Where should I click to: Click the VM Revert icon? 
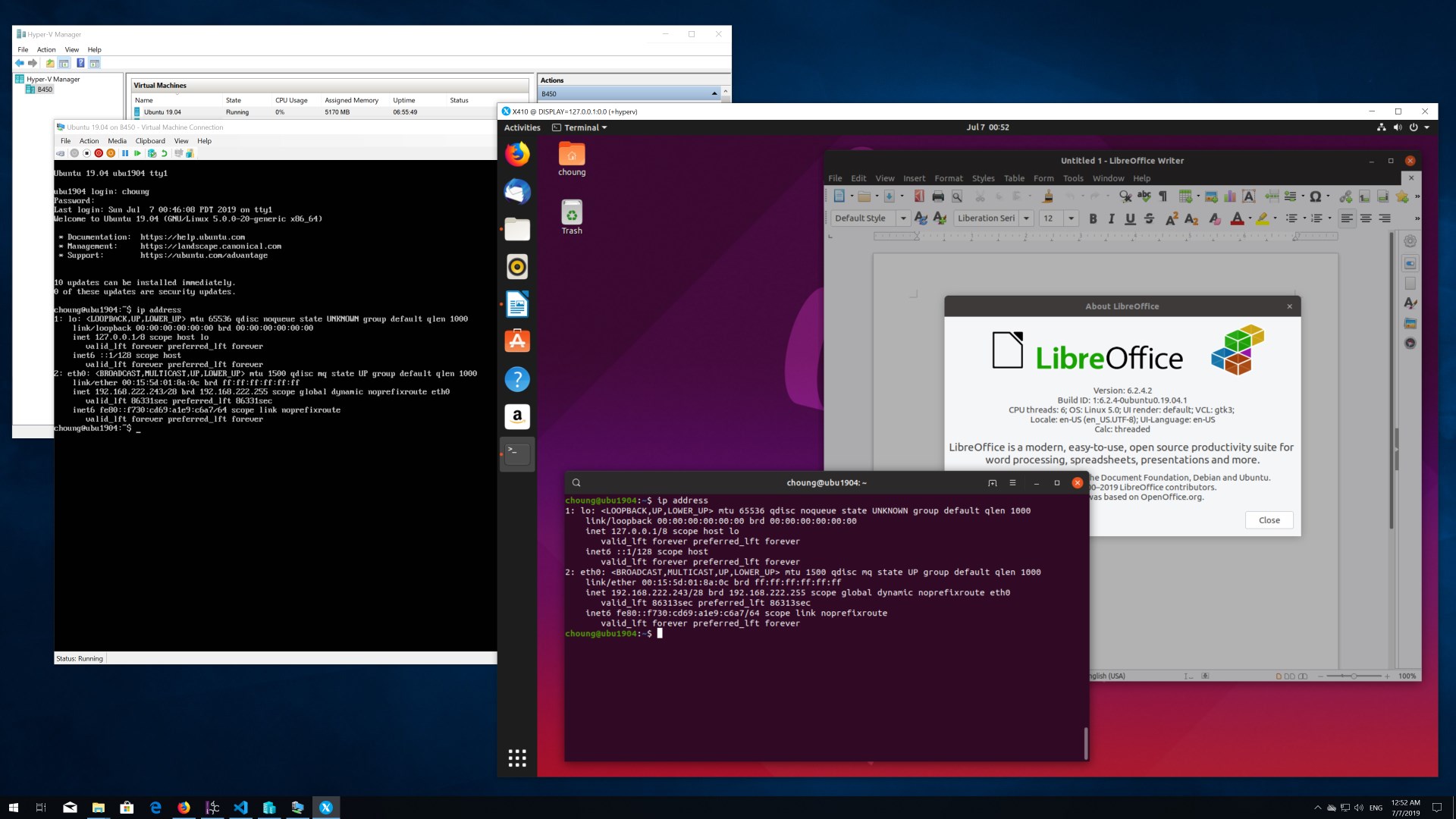click(164, 153)
